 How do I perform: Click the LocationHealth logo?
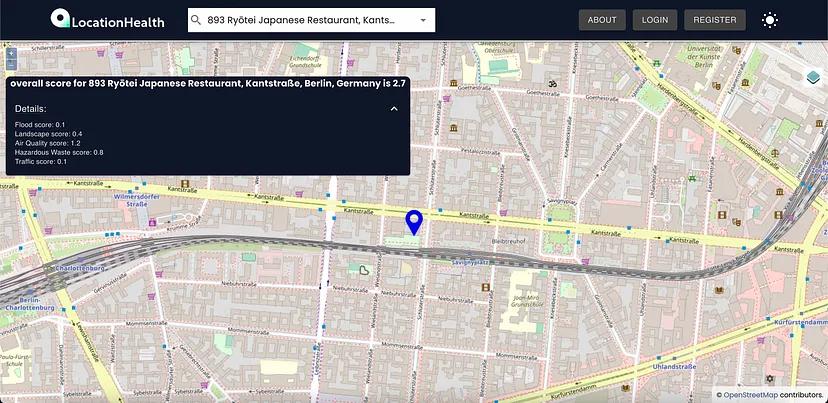pos(107,19)
